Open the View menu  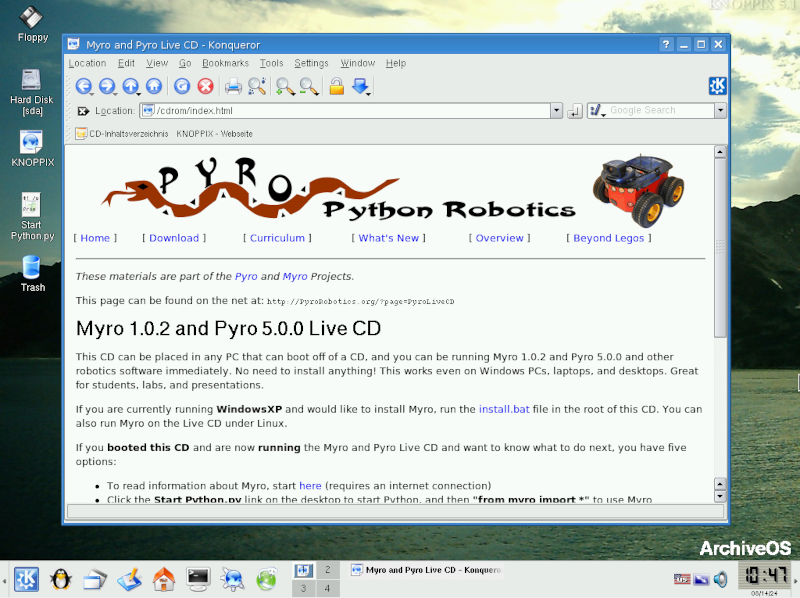pyautogui.click(x=157, y=63)
